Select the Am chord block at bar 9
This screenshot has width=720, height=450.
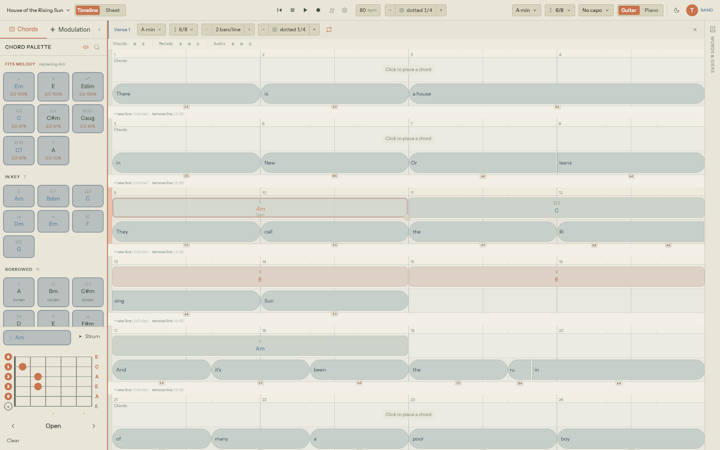click(260, 208)
